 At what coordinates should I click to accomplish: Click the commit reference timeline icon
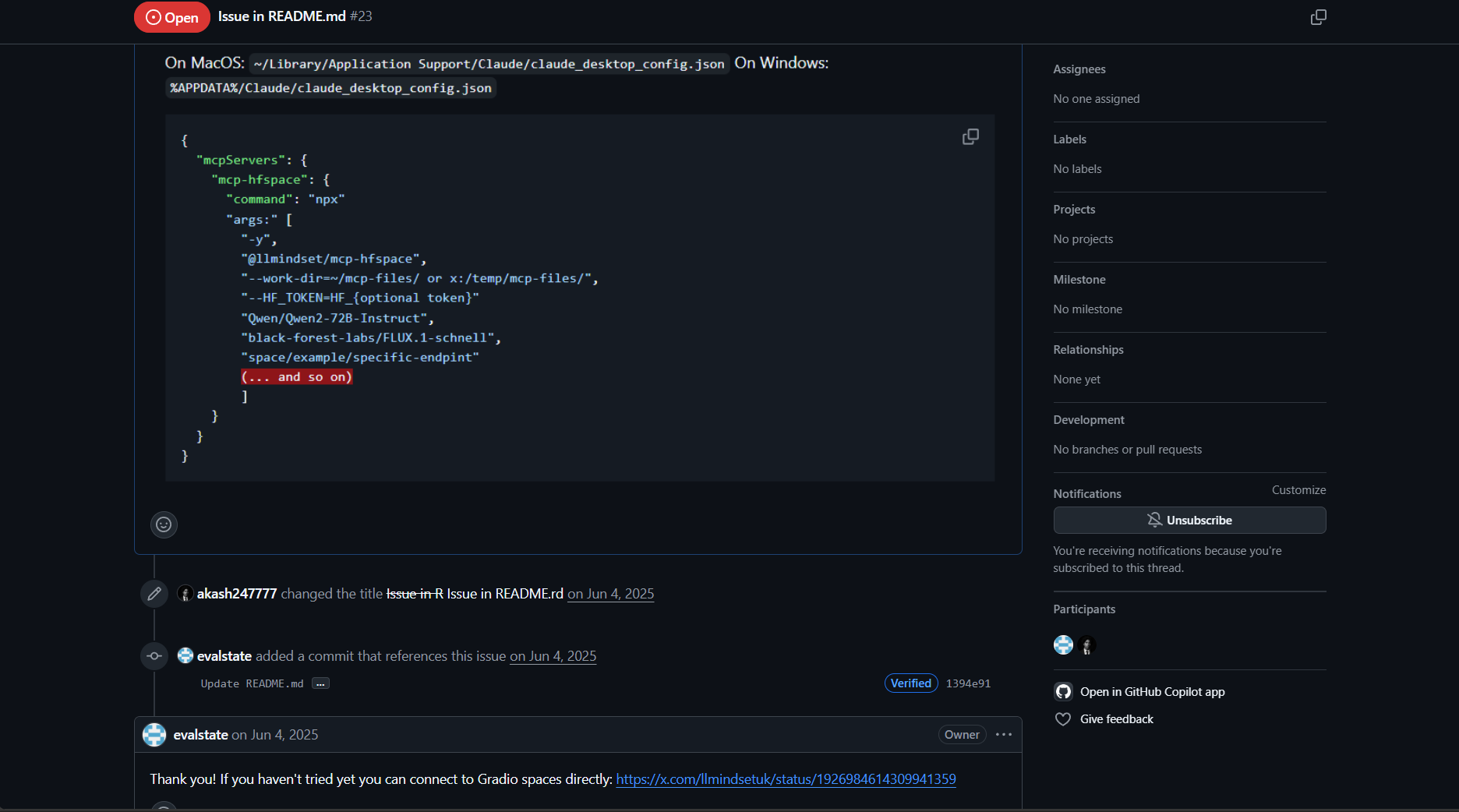[154, 656]
